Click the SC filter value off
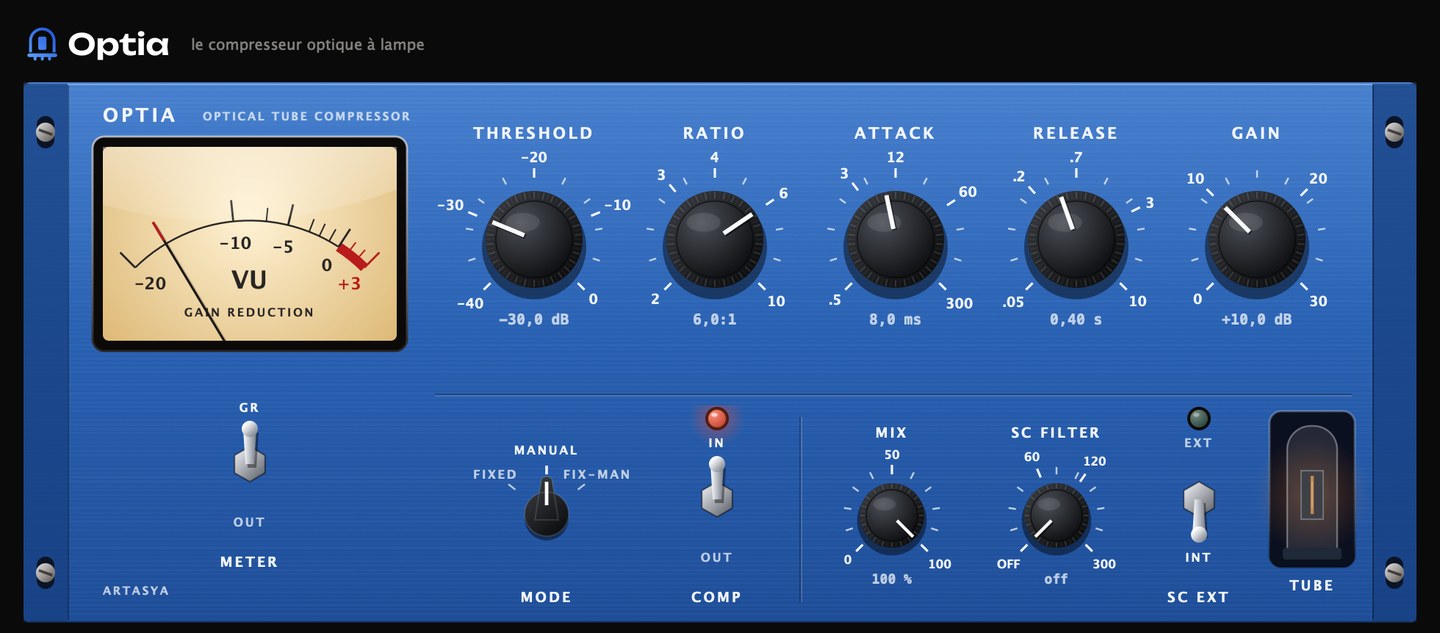Viewport: 1440px width, 633px height. pos(1055,579)
